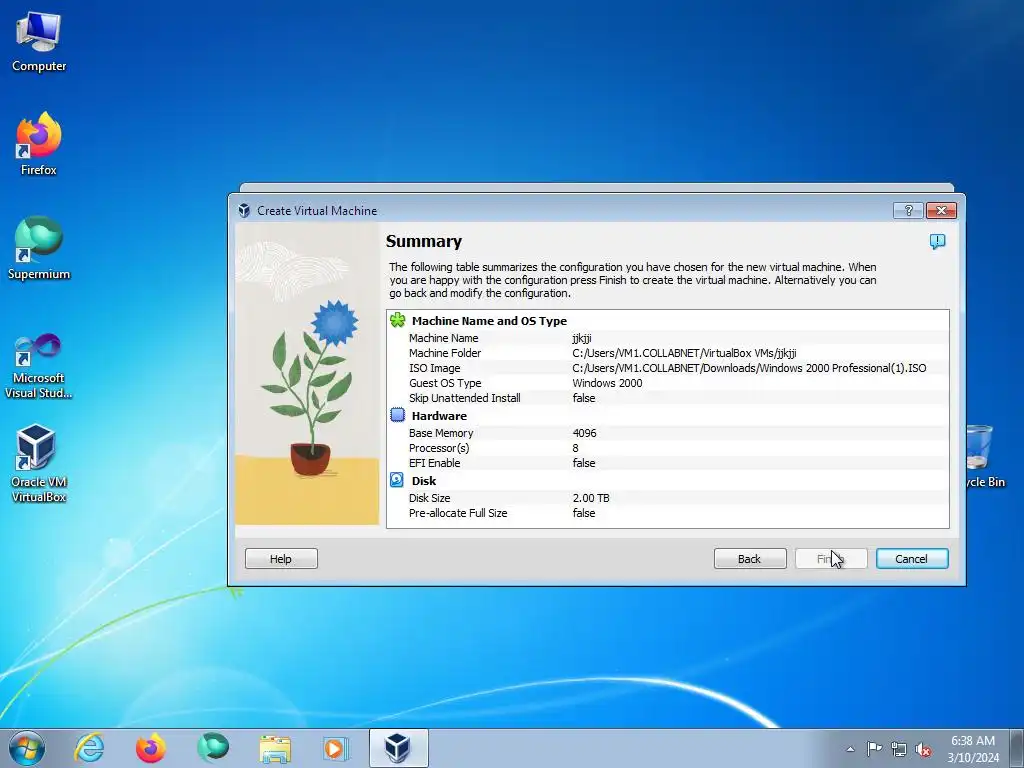Select the Machine Folder path row
This screenshot has width=1024, height=768.
[x=667, y=353]
